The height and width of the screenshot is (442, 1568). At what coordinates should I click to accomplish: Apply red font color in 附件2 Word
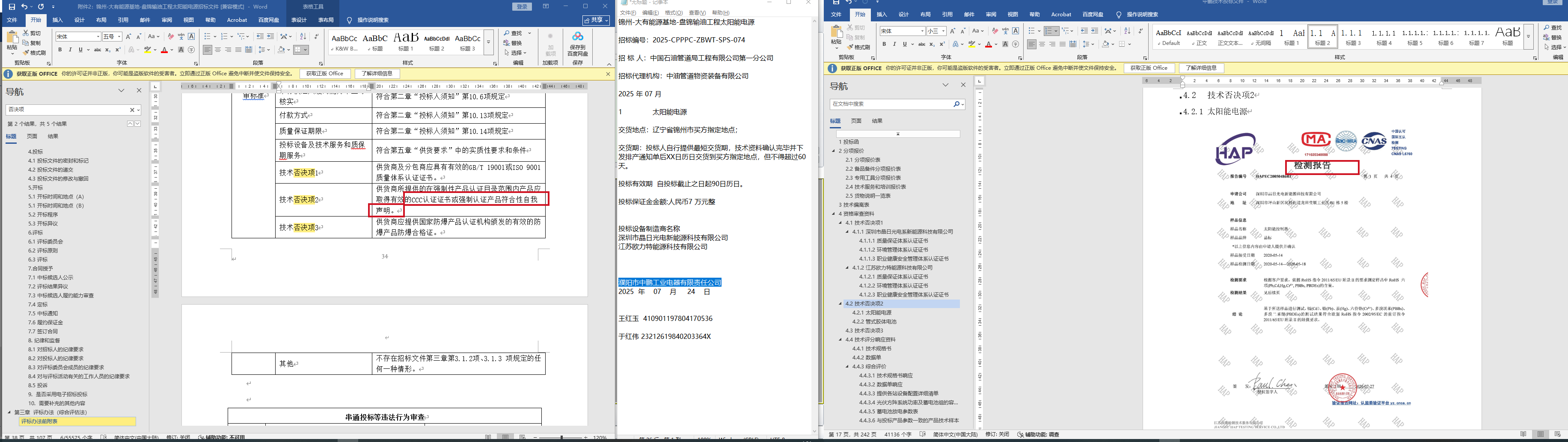[164, 50]
